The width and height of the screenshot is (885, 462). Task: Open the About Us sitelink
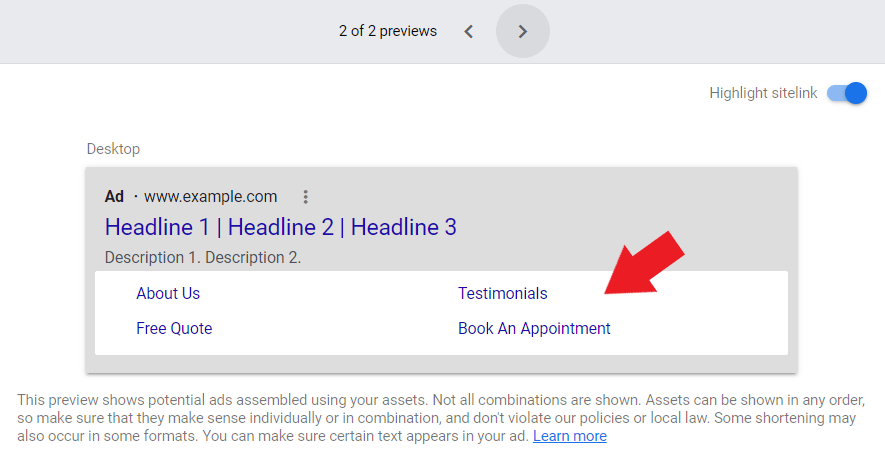coord(168,294)
